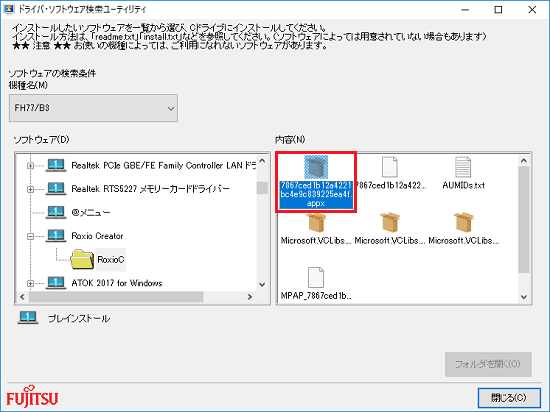Image resolution: width=550 pixels, height=412 pixels.
Task: Click right arrow of tree horizontal scrollbar
Action: click(250, 297)
